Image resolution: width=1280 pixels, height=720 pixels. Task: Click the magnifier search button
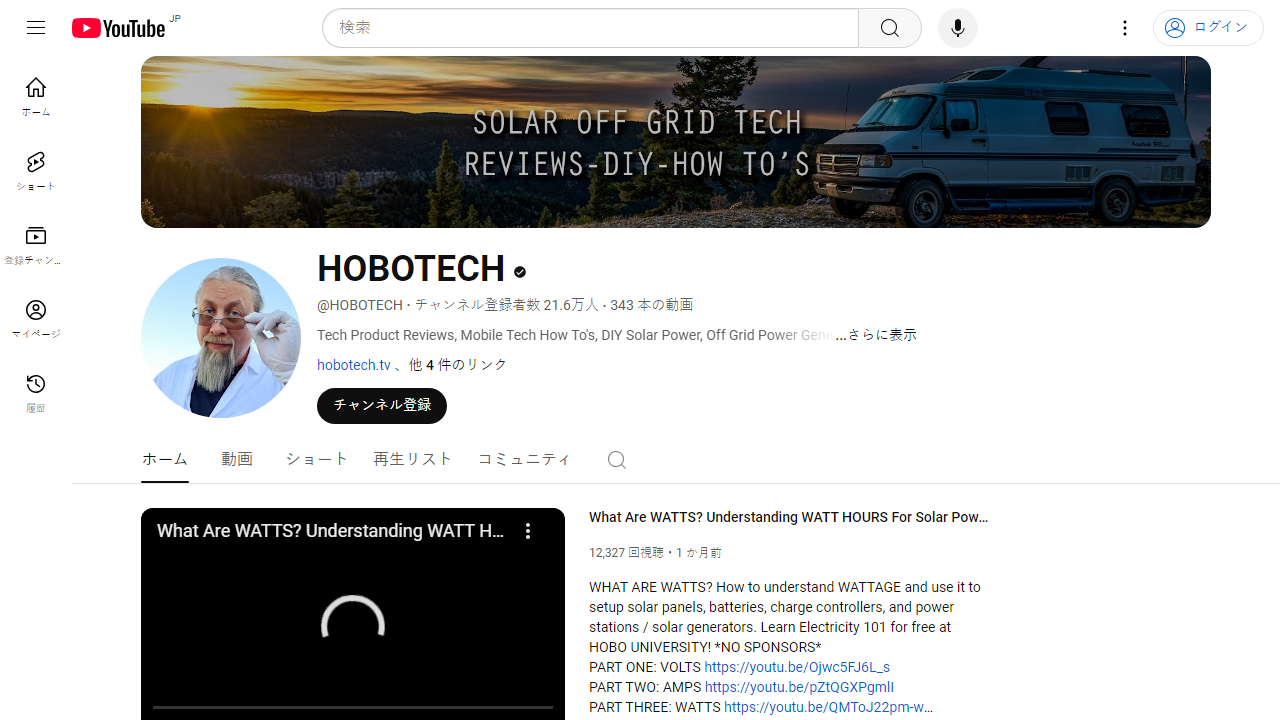tap(889, 28)
